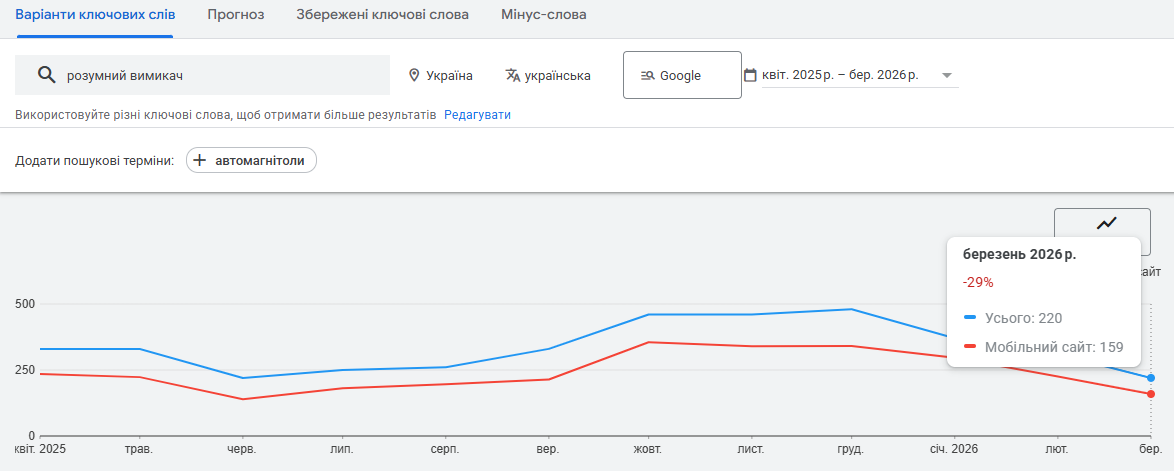Go to the Мінус-слова tab
The height and width of the screenshot is (471, 1174).
(x=544, y=15)
